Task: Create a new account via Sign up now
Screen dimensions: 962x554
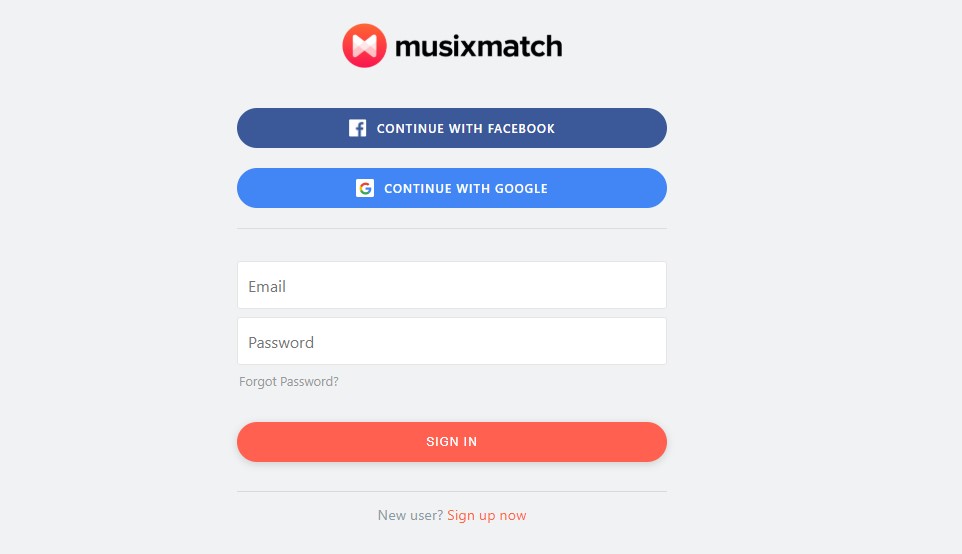Action: (487, 515)
